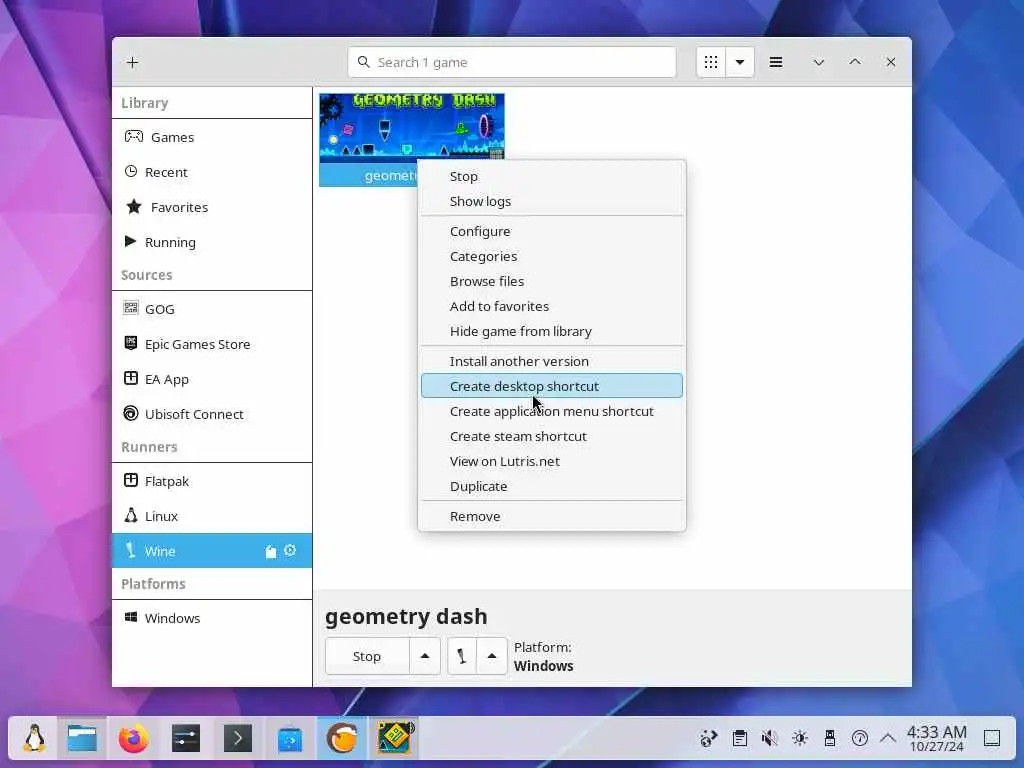This screenshot has height=768, width=1024.
Task: Select the GOG source icon
Action: (x=131, y=308)
